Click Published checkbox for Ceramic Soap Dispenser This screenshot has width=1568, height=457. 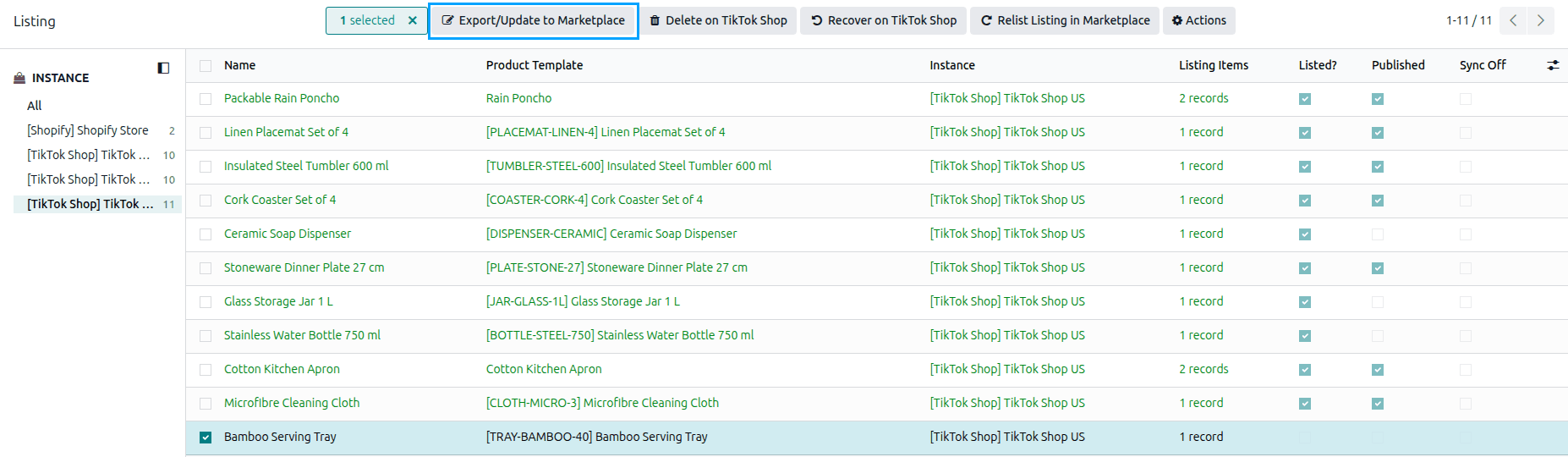pyautogui.click(x=1378, y=234)
